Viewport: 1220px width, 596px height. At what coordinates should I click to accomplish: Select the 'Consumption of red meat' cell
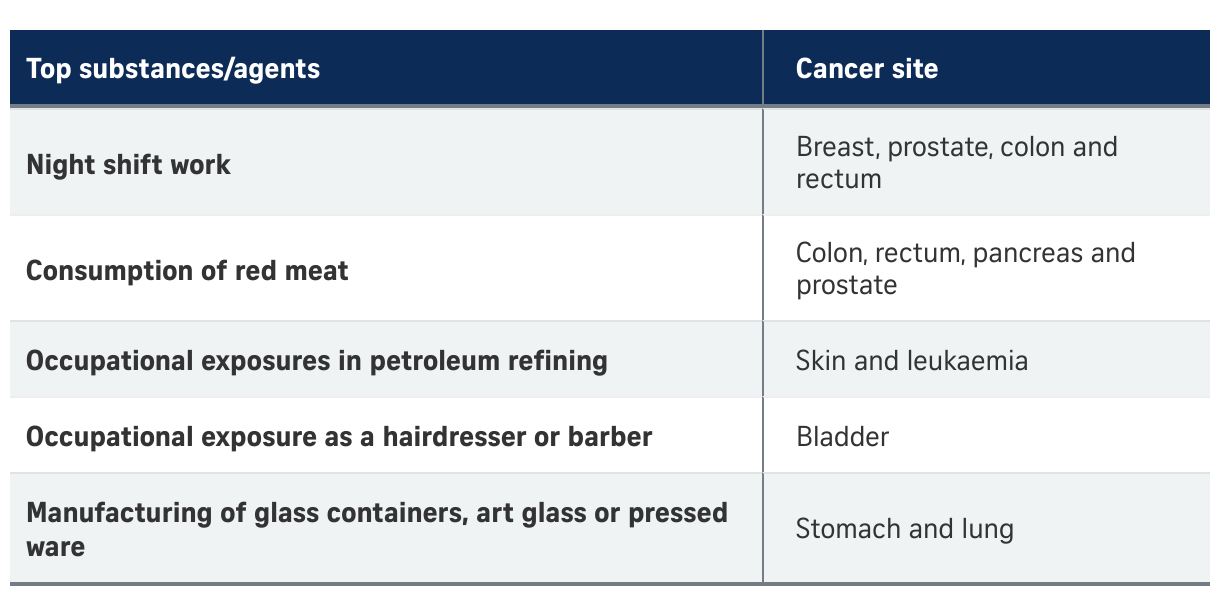[x=187, y=270]
